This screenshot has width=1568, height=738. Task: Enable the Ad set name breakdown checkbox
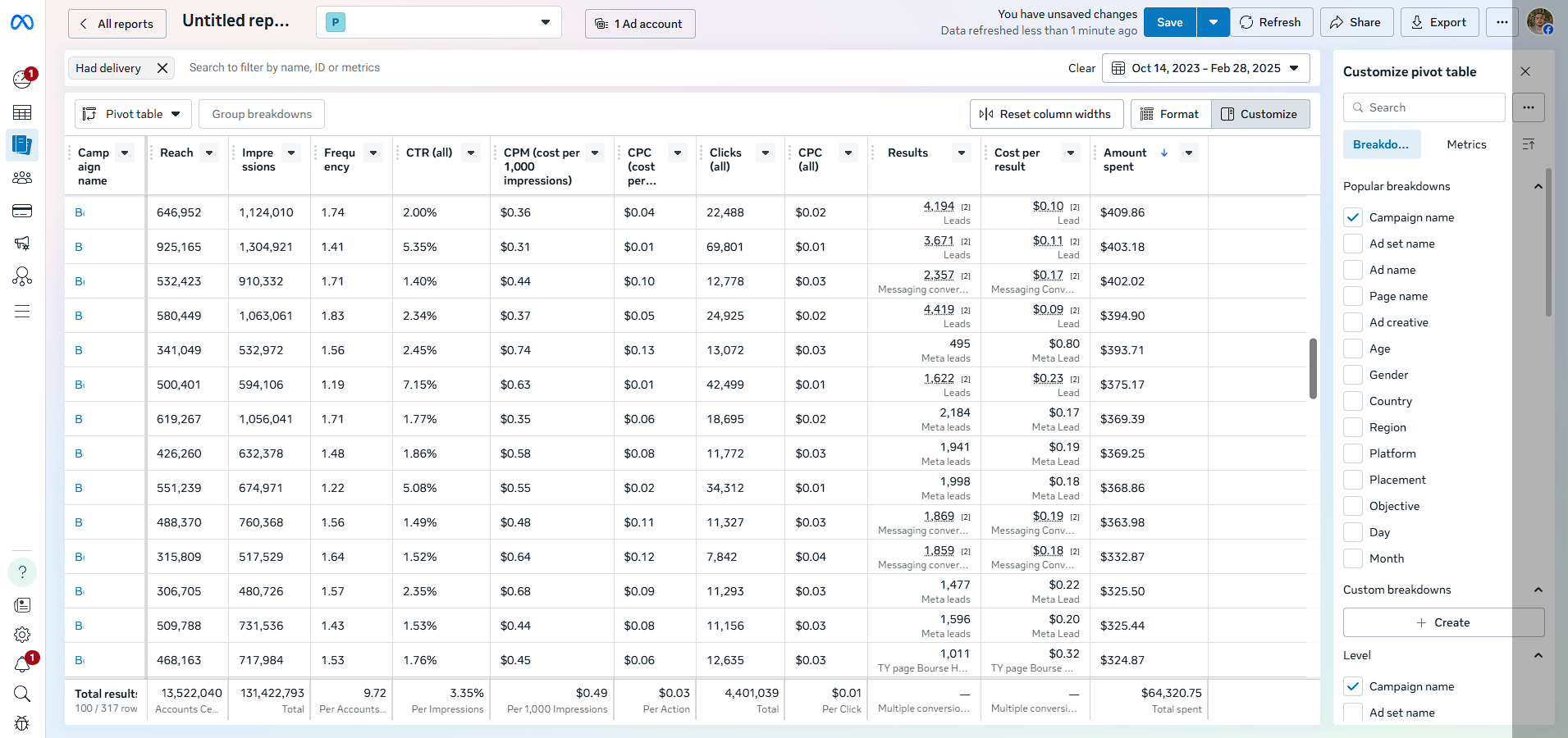[x=1353, y=244]
